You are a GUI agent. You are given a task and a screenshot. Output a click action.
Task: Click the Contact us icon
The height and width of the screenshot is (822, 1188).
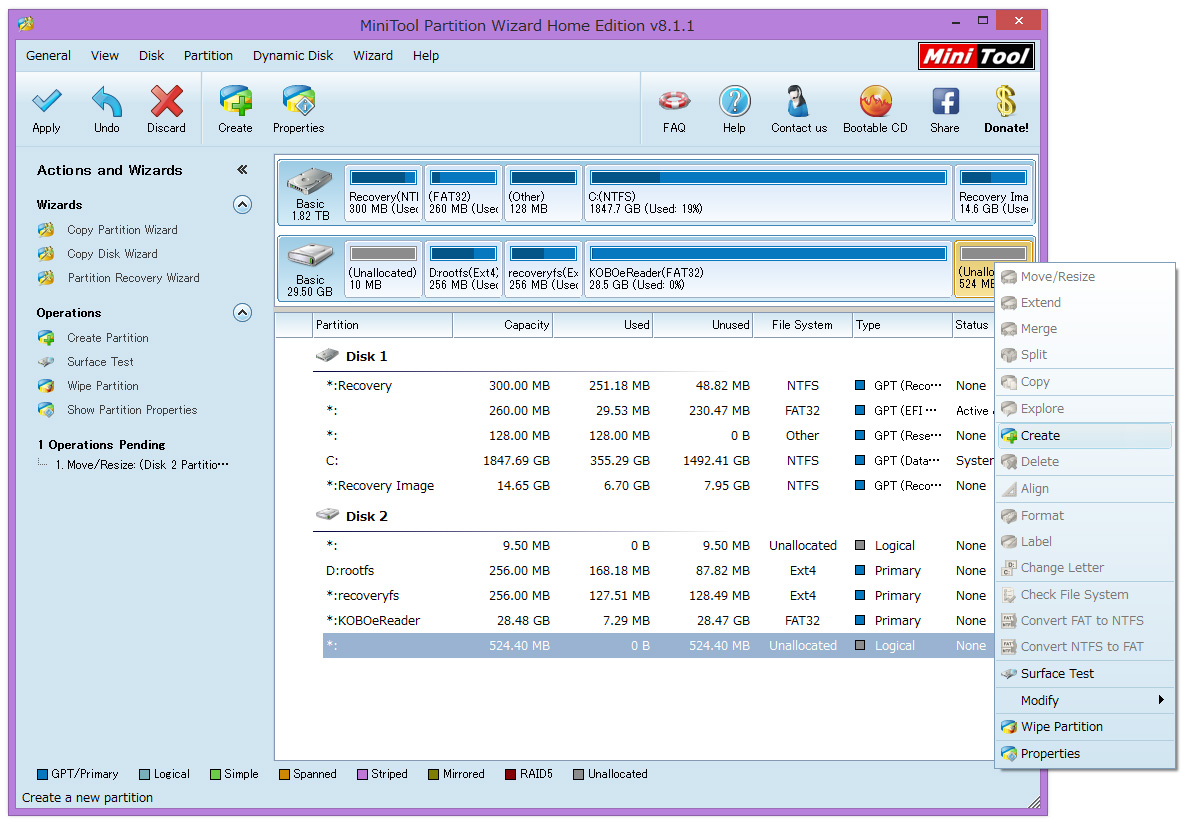point(798,101)
